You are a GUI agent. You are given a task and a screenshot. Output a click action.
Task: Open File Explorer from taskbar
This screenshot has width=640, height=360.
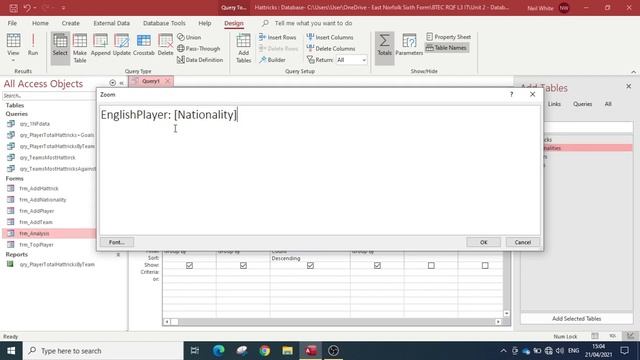tap(287, 351)
